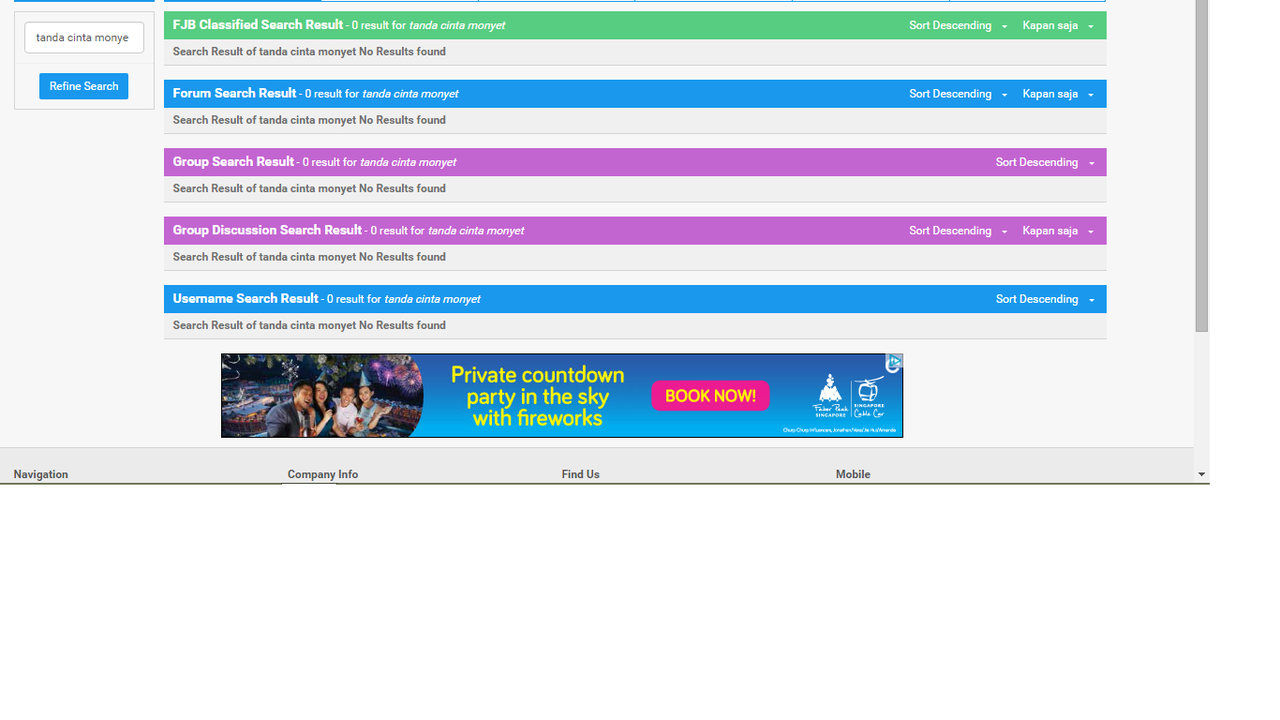Open Kapan saja dropdown in Group Discussion results
This screenshot has height=720, width=1280.
[x=1058, y=231]
